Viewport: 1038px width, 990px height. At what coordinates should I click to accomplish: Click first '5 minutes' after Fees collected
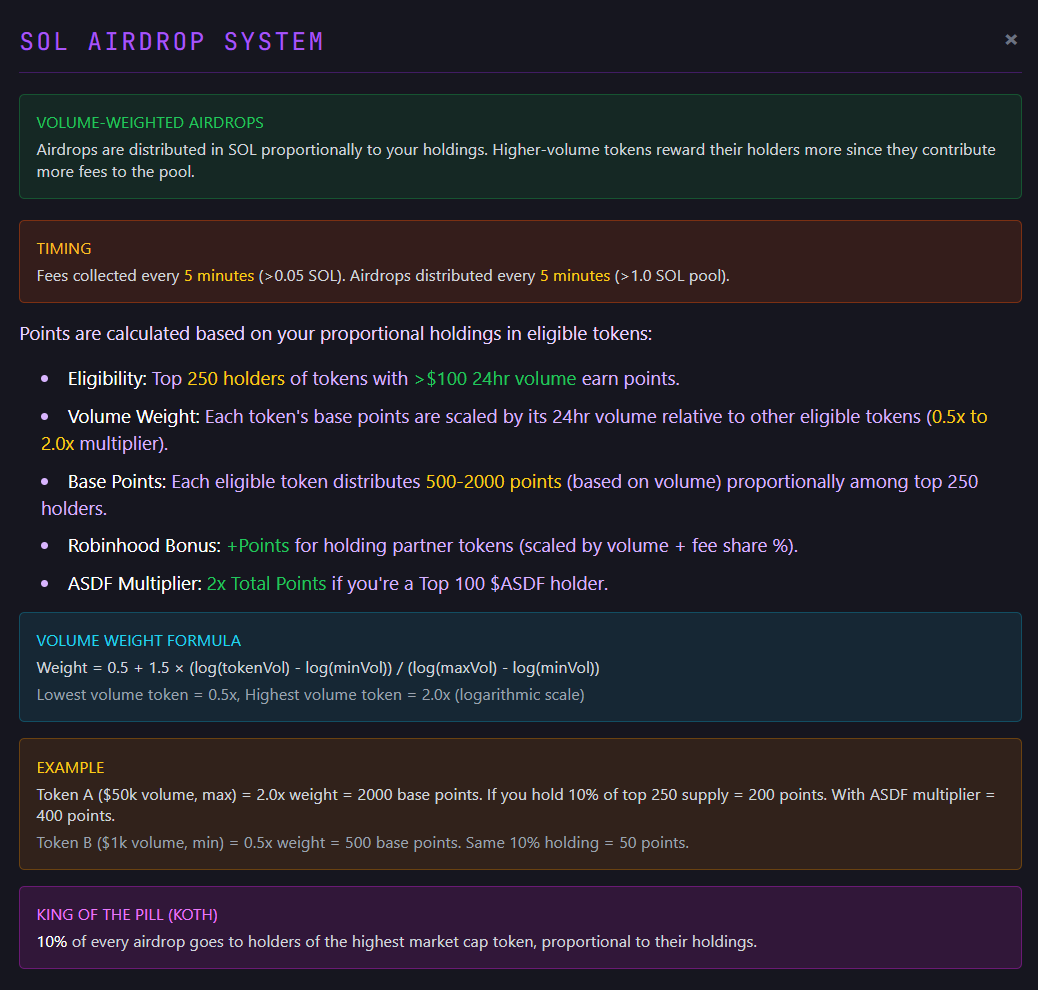click(219, 275)
